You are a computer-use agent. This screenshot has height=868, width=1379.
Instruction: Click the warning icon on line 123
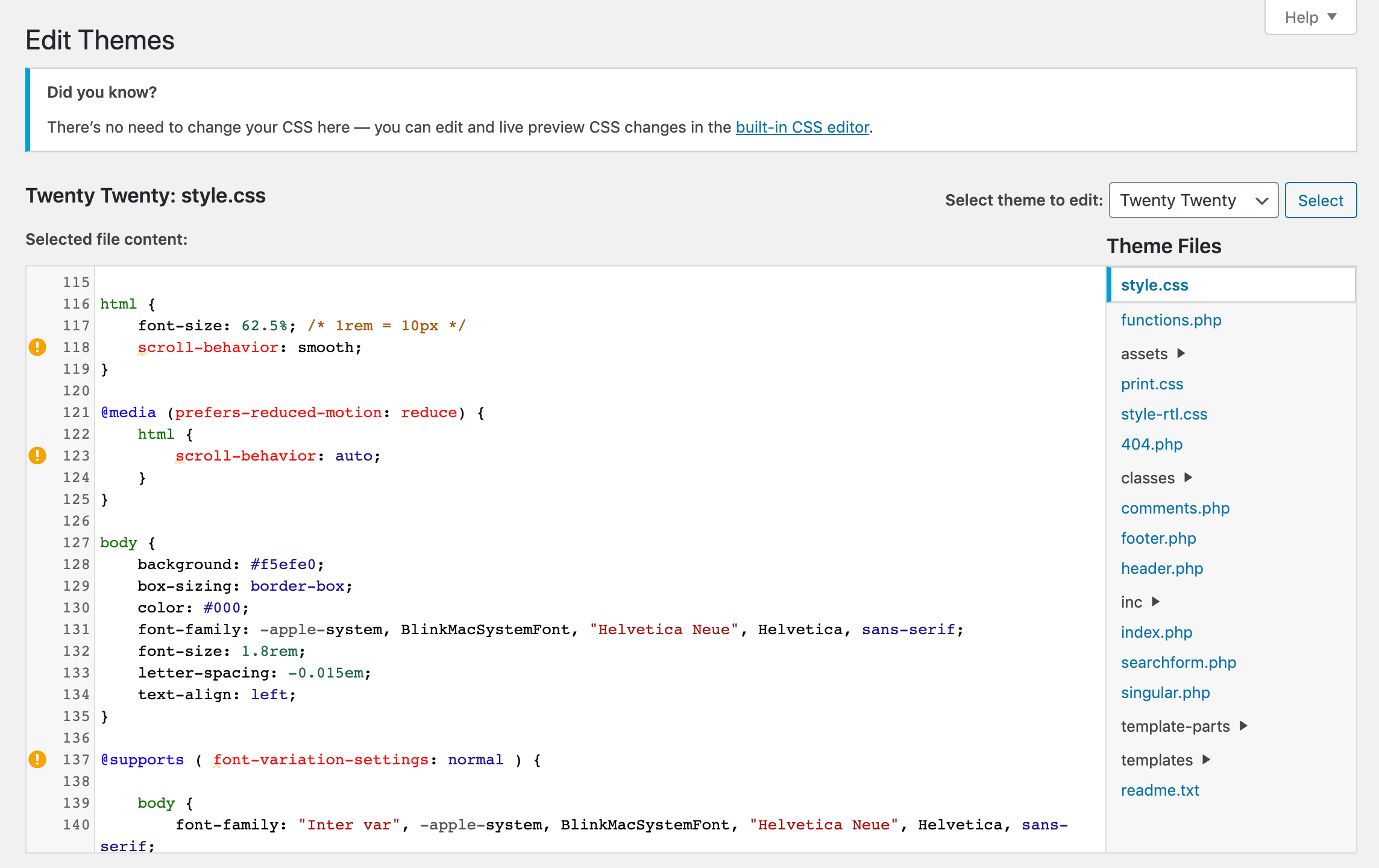coord(37,456)
